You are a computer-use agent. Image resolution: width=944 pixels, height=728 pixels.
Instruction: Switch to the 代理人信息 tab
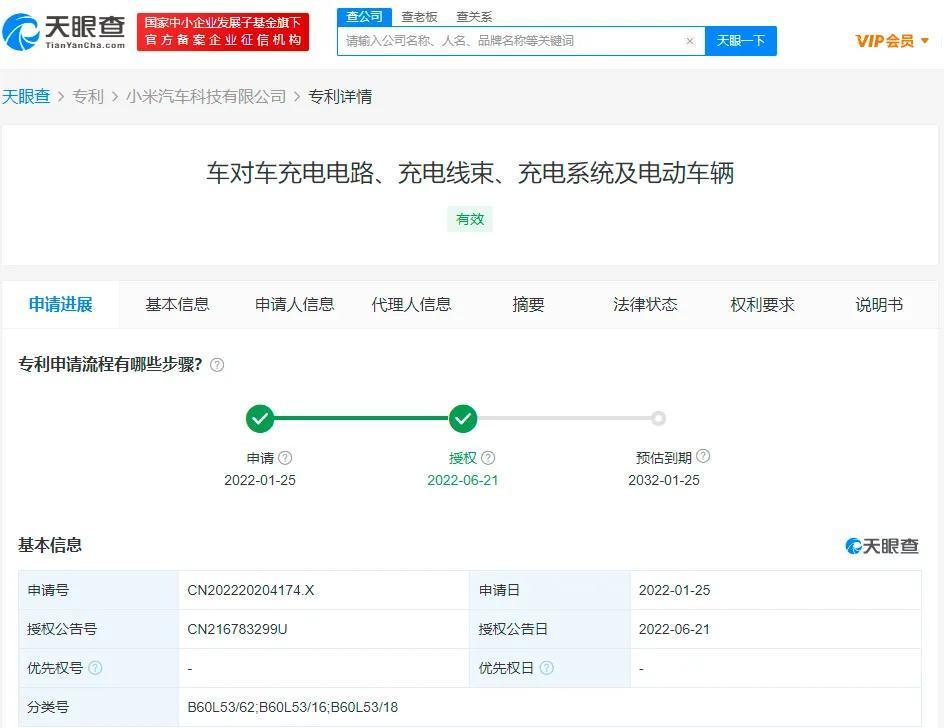(411, 304)
